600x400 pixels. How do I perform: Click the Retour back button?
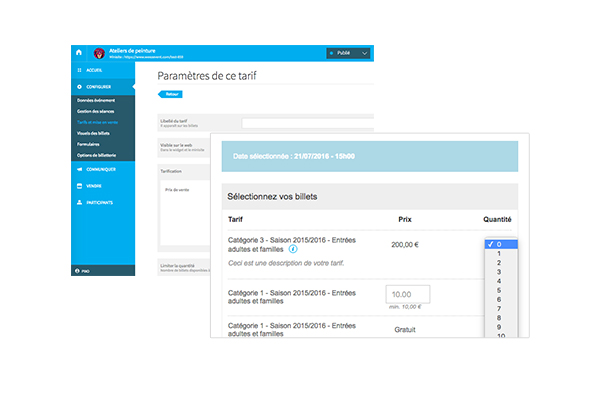[x=170, y=94]
